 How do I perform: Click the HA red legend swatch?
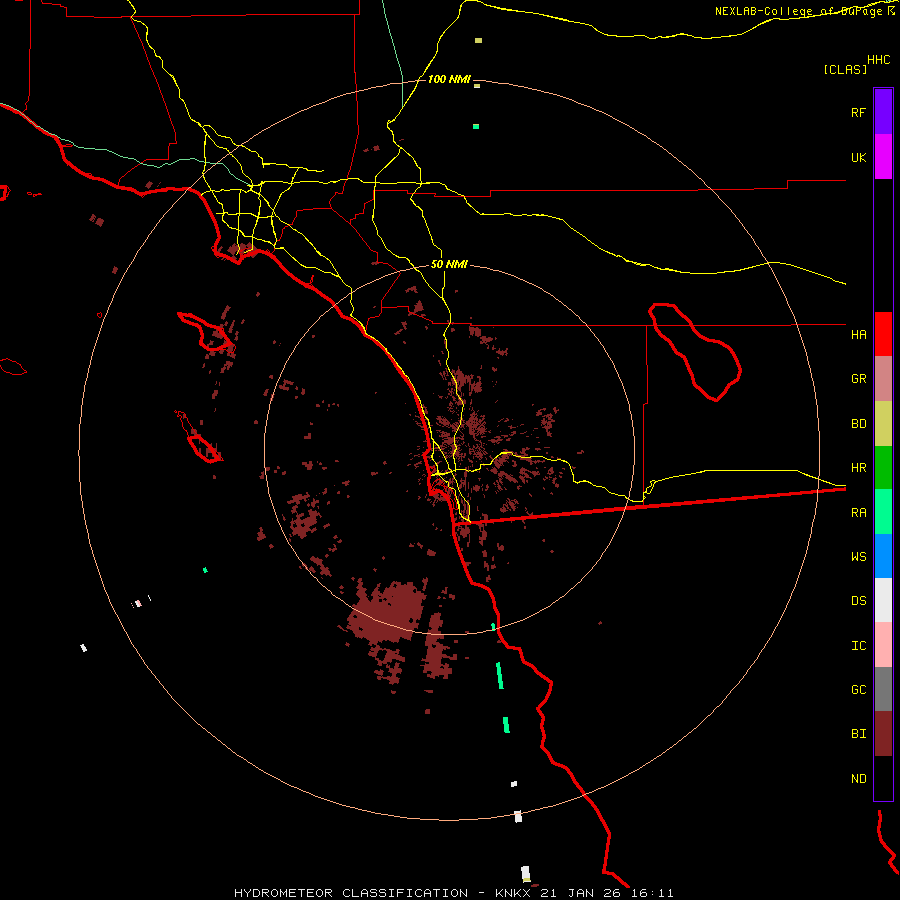(883, 334)
